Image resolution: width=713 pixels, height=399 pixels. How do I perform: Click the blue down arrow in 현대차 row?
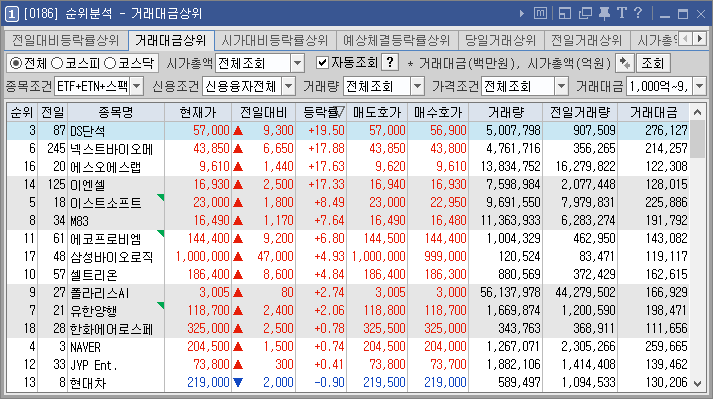pyautogui.click(x=237, y=382)
